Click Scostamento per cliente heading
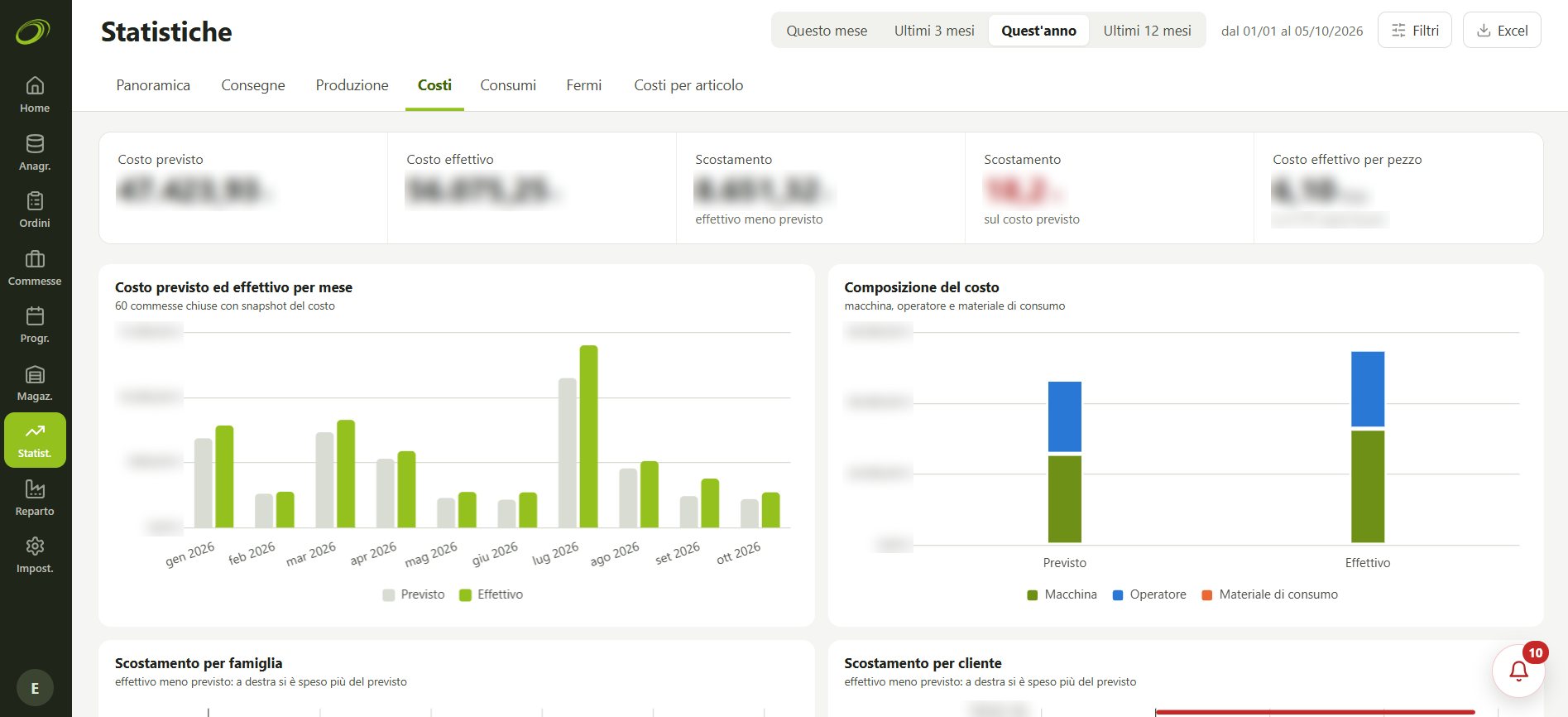This screenshot has height=717, width=1568. tap(923, 663)
